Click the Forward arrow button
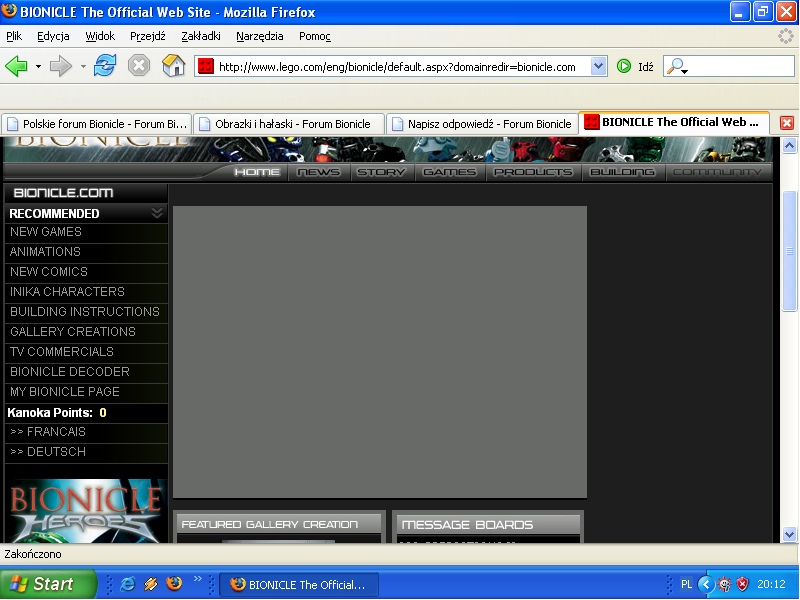Screen dimensions: 800x600 [x=61, y=66]
